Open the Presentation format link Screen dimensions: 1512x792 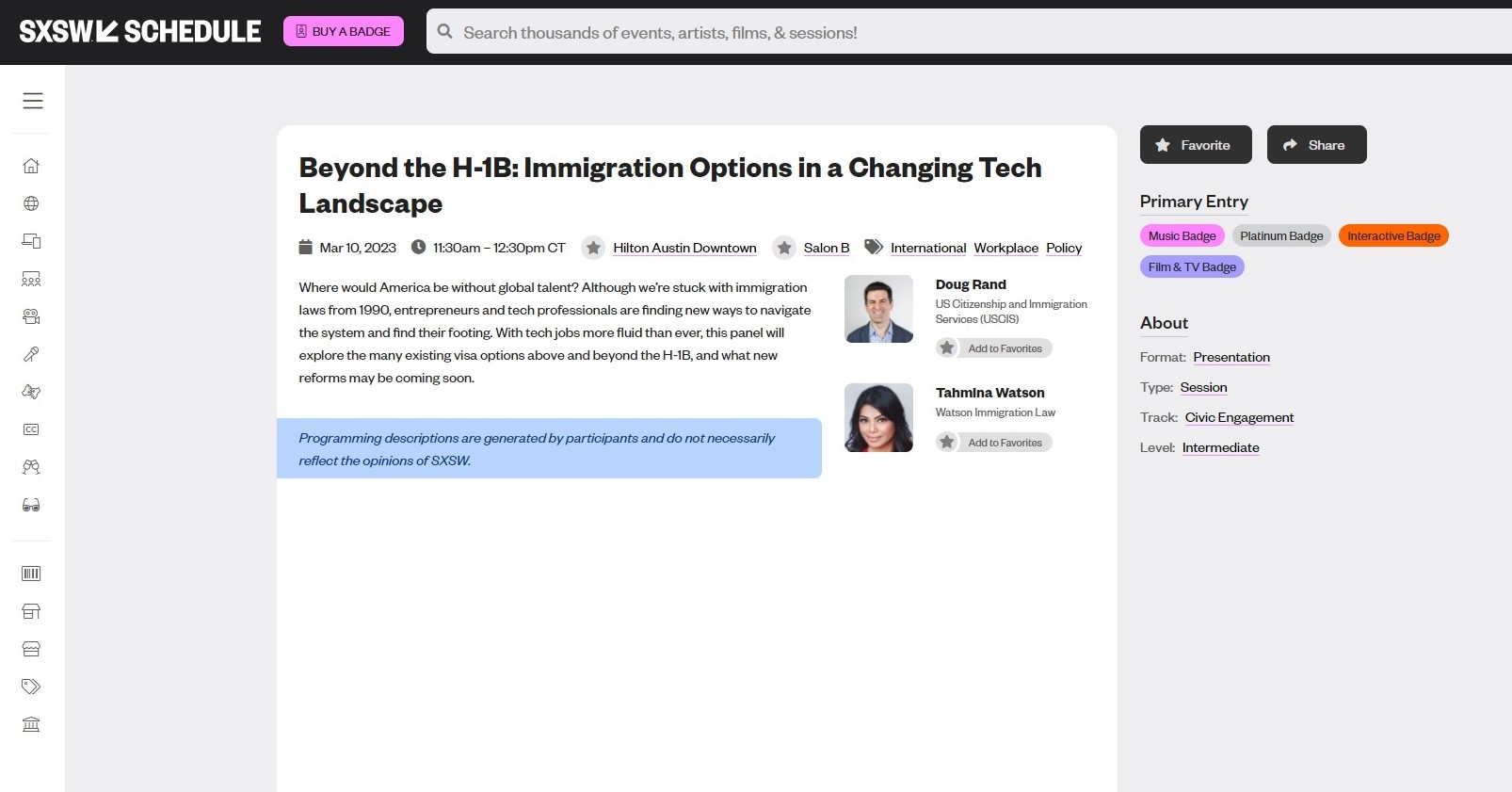click(1231, 357)
